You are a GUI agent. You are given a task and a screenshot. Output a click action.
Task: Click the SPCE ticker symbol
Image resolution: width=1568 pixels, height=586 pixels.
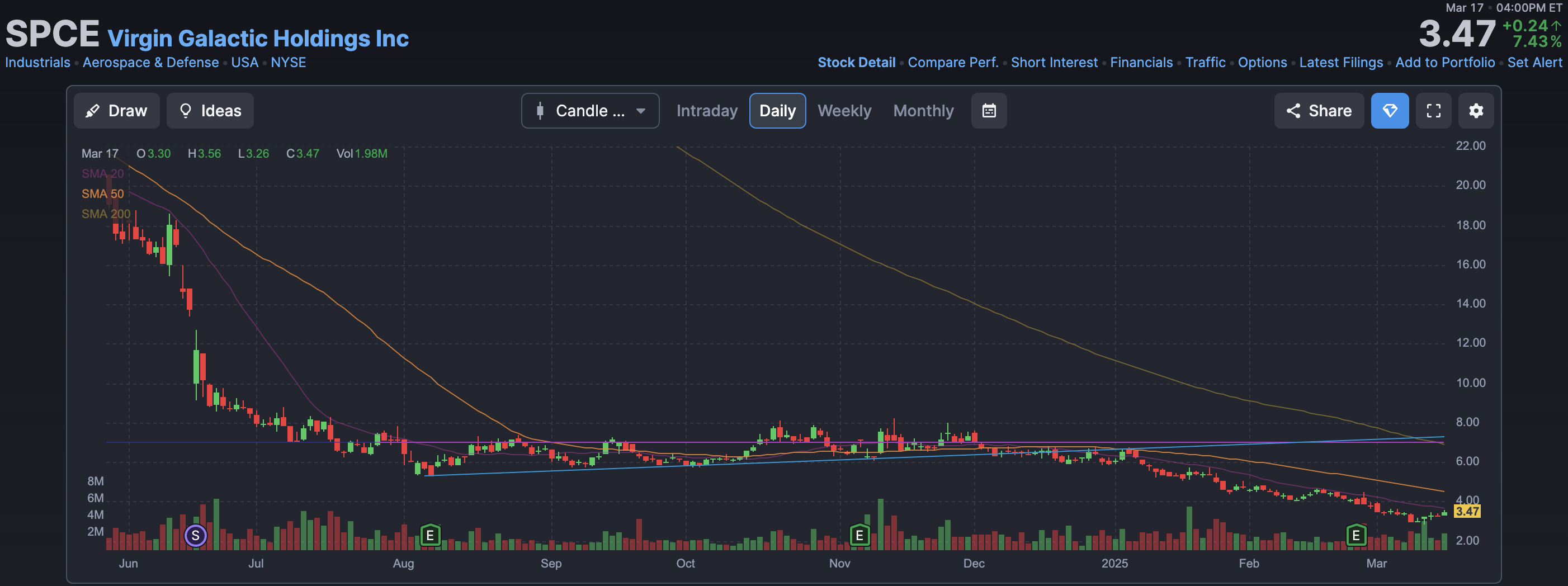pyautogui.click(x=53, y=34)
